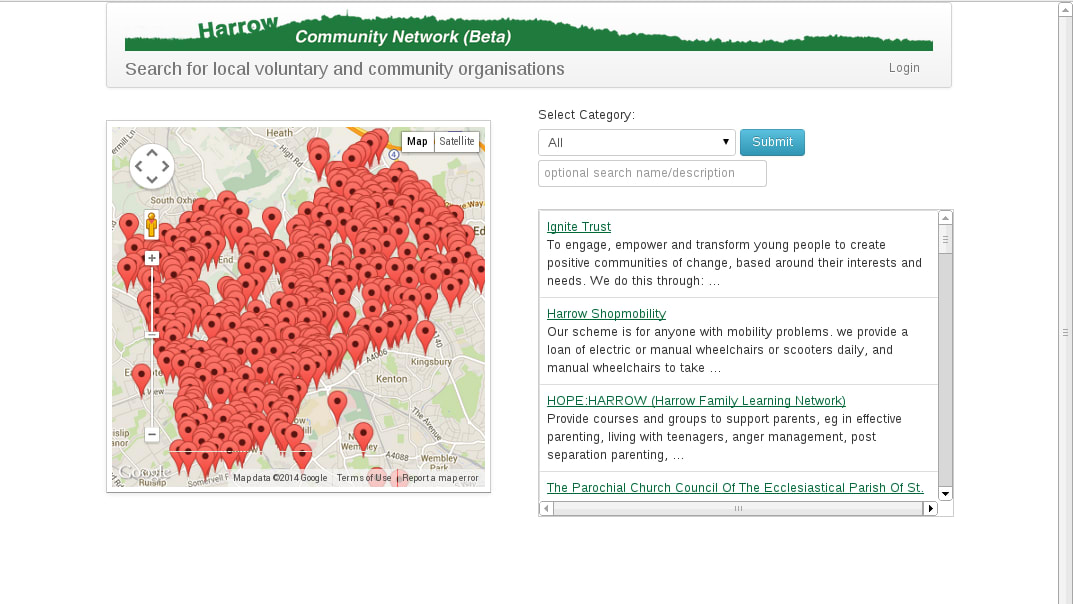The width and height of the screenshot is (1073, 604).
Task: Pan the map up with arrow
Action: coord(152,153)
